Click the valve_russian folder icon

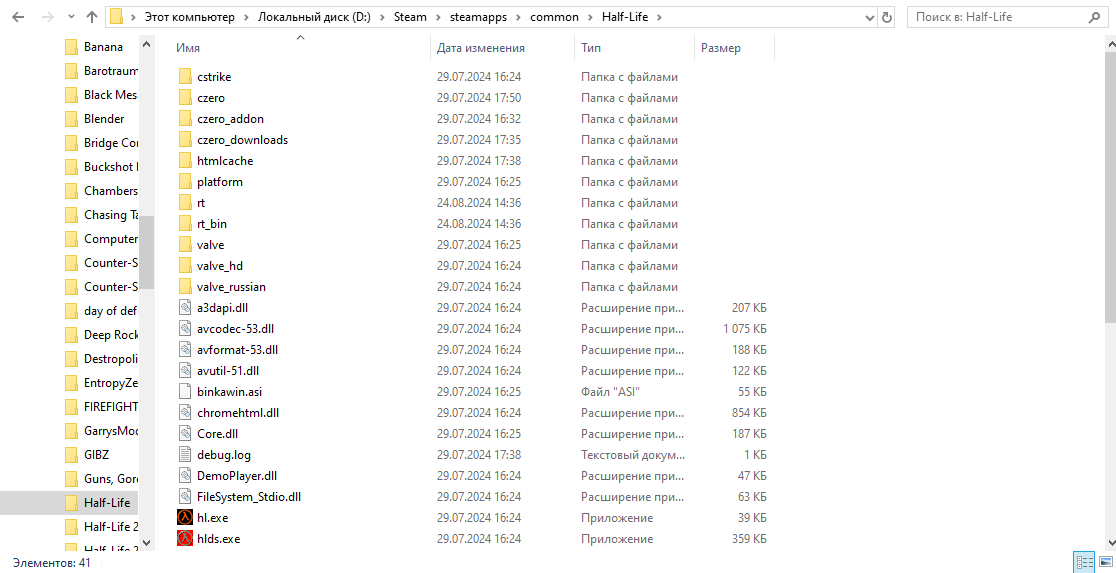[185, 287]
